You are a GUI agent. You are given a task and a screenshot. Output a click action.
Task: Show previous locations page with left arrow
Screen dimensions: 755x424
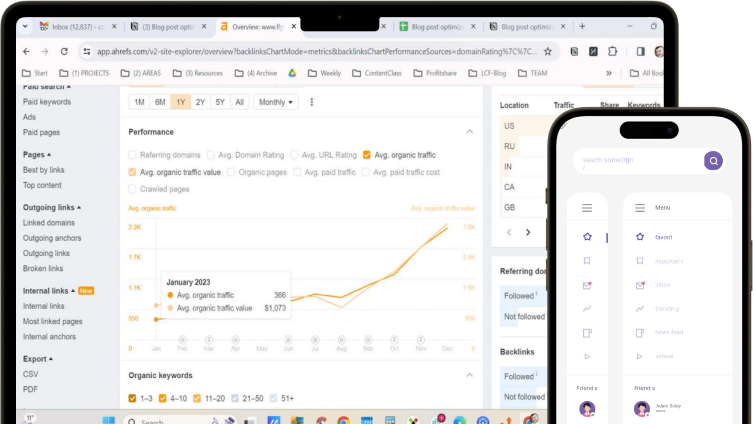509,232
